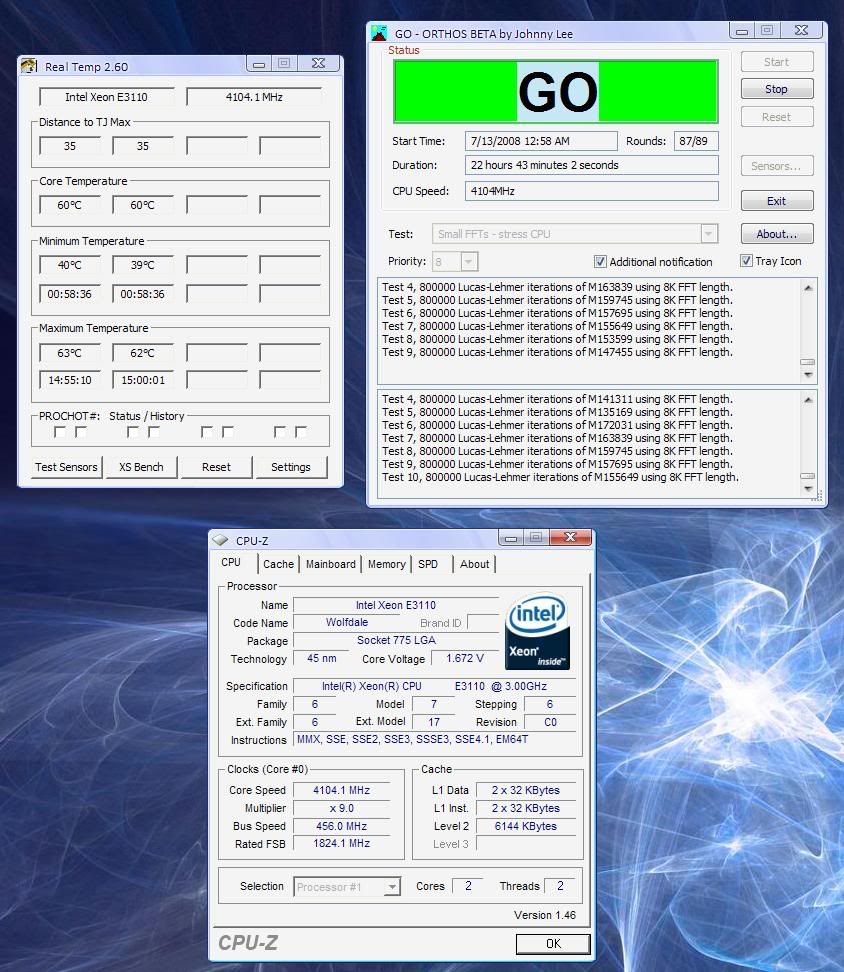
Task: Click OK in the CPU-Z window
Action: (x=553, y=943)
